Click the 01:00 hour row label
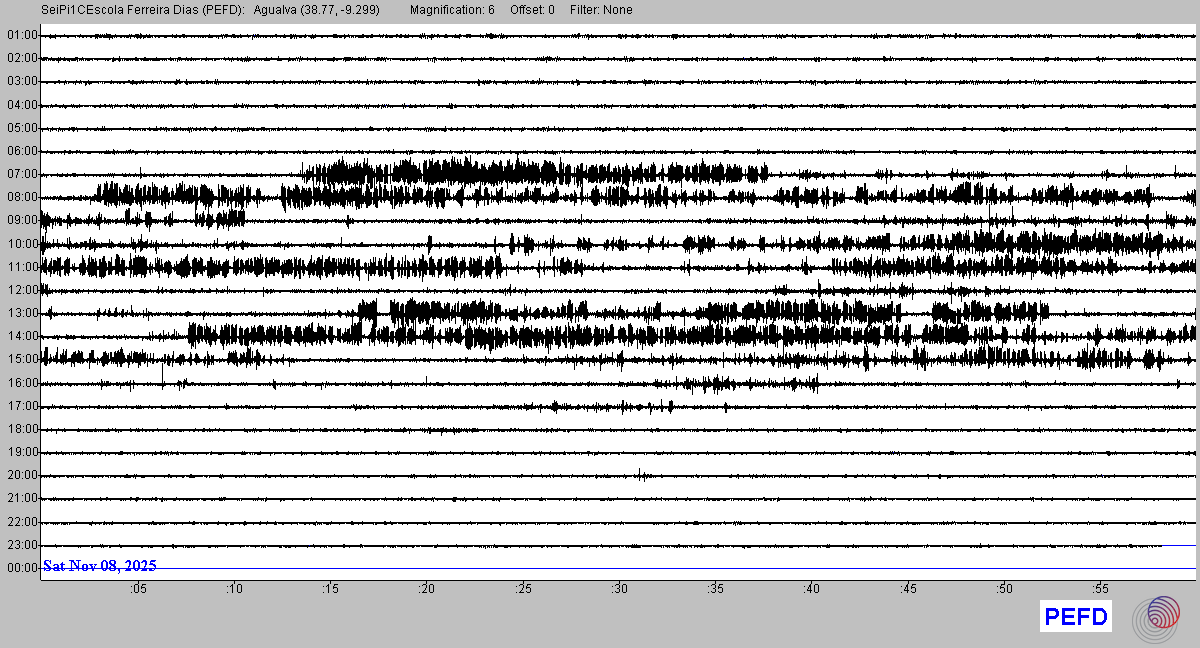 click(21, 35)
